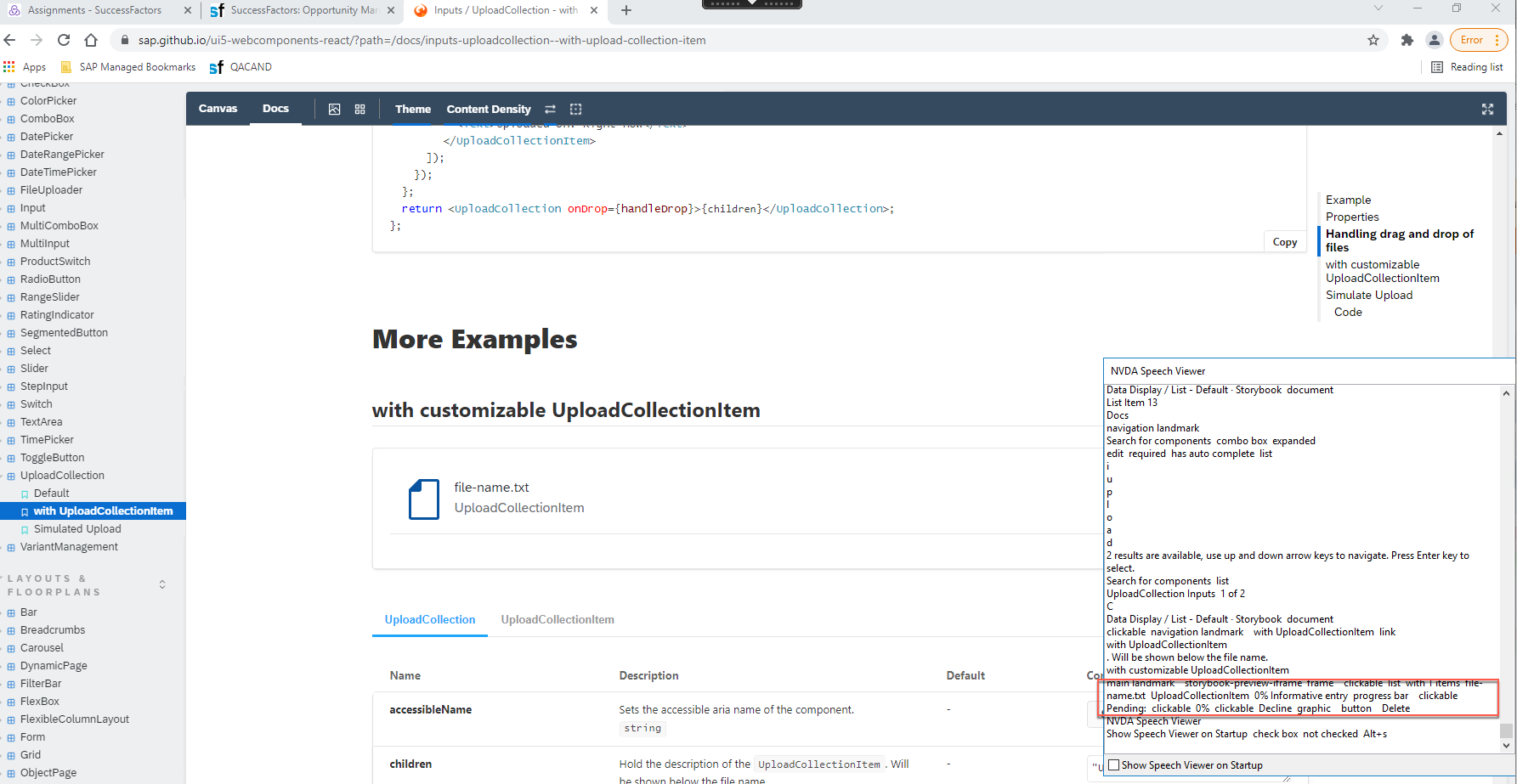
Task: Click the change background image icon in Storybook toolbar
Action: [x=335, y=109]
